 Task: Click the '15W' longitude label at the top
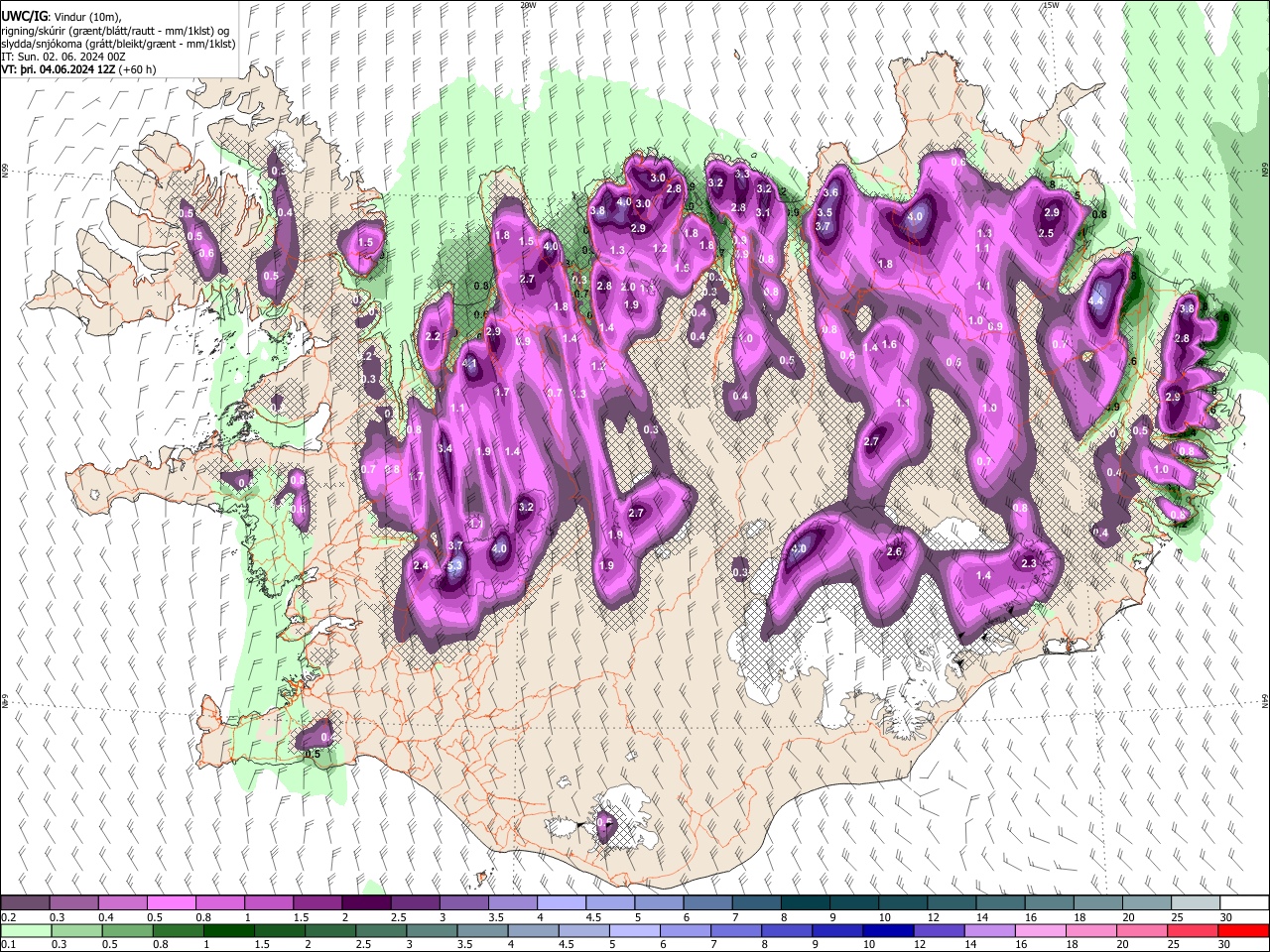(x=1051, y=5)
